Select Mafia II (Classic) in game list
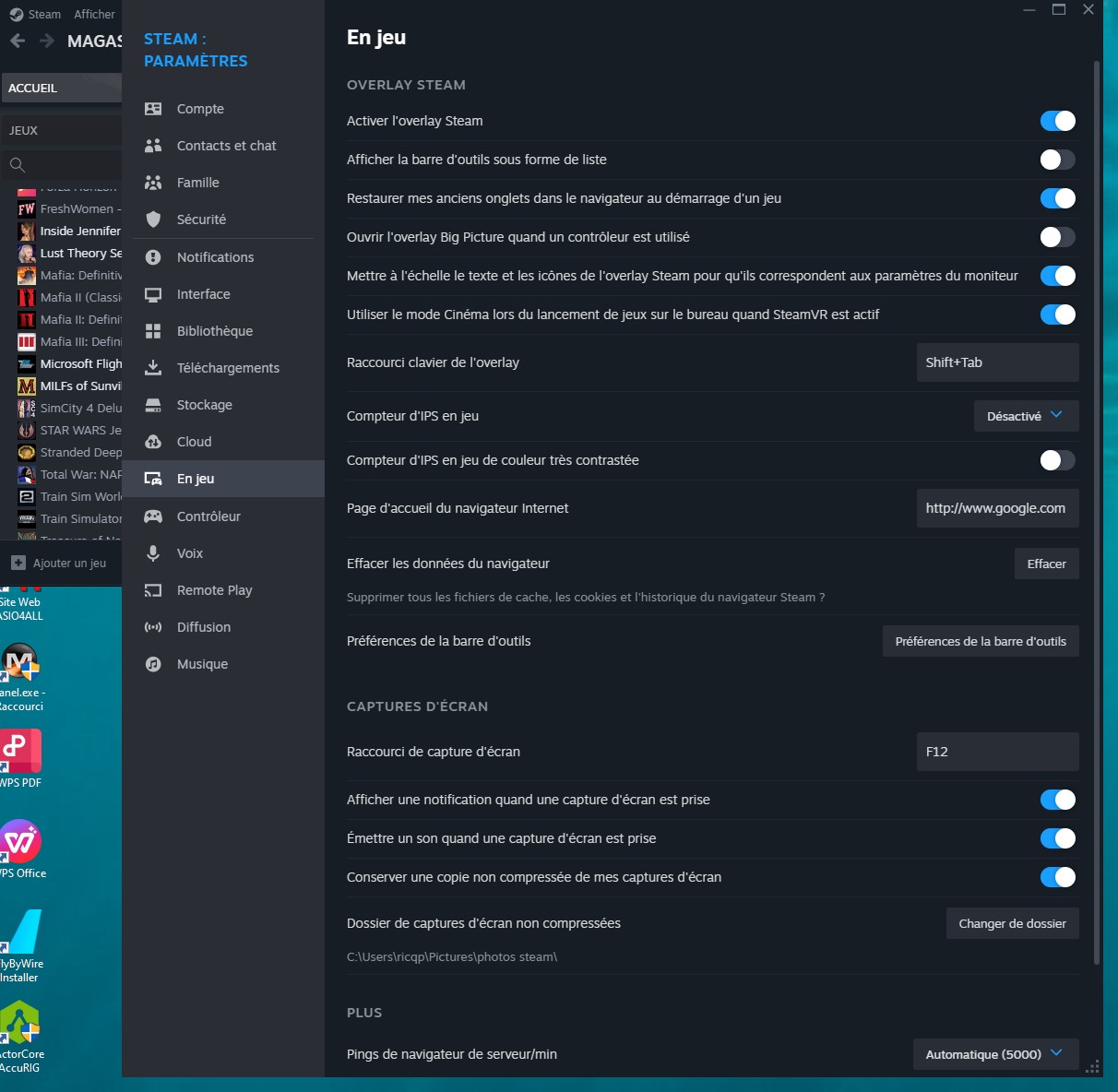Image resolution: width=1118 pixels, height=1092 pixels. point(69,297)
